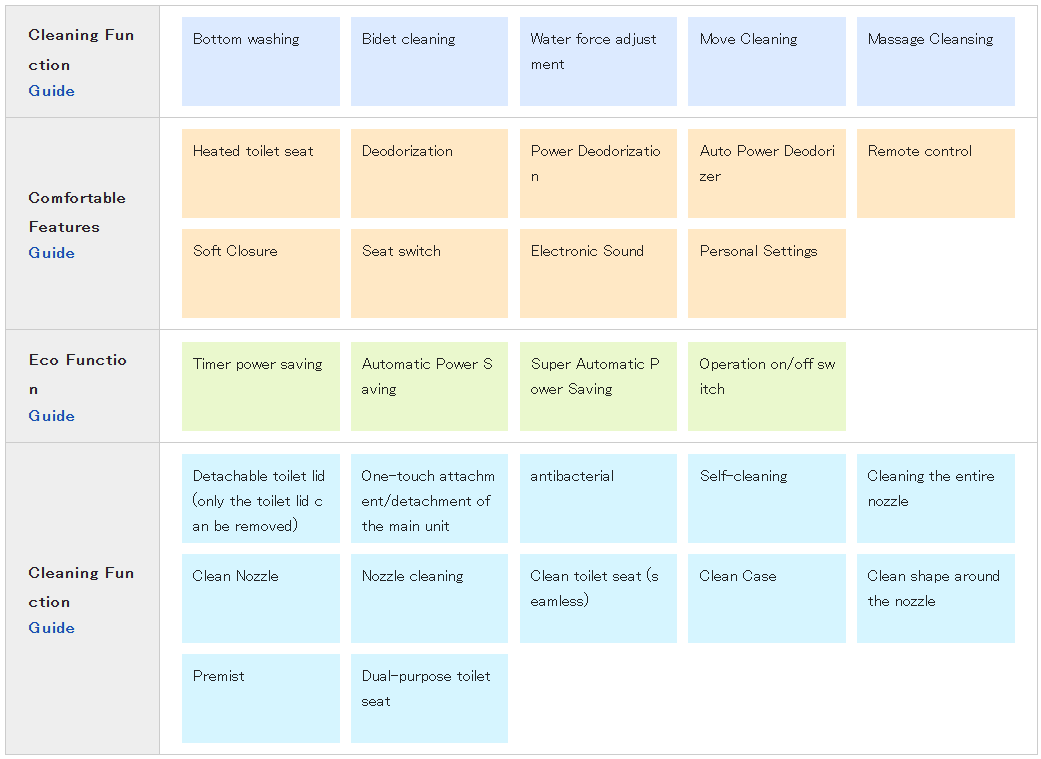
Task: Click the Heated toilet seat tile
Action: click(260, 173)
